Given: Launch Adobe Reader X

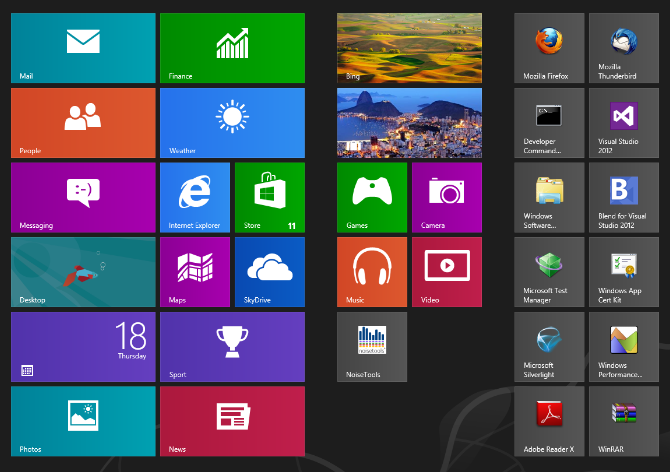Looking at the screenshot, I should (549, 421).
